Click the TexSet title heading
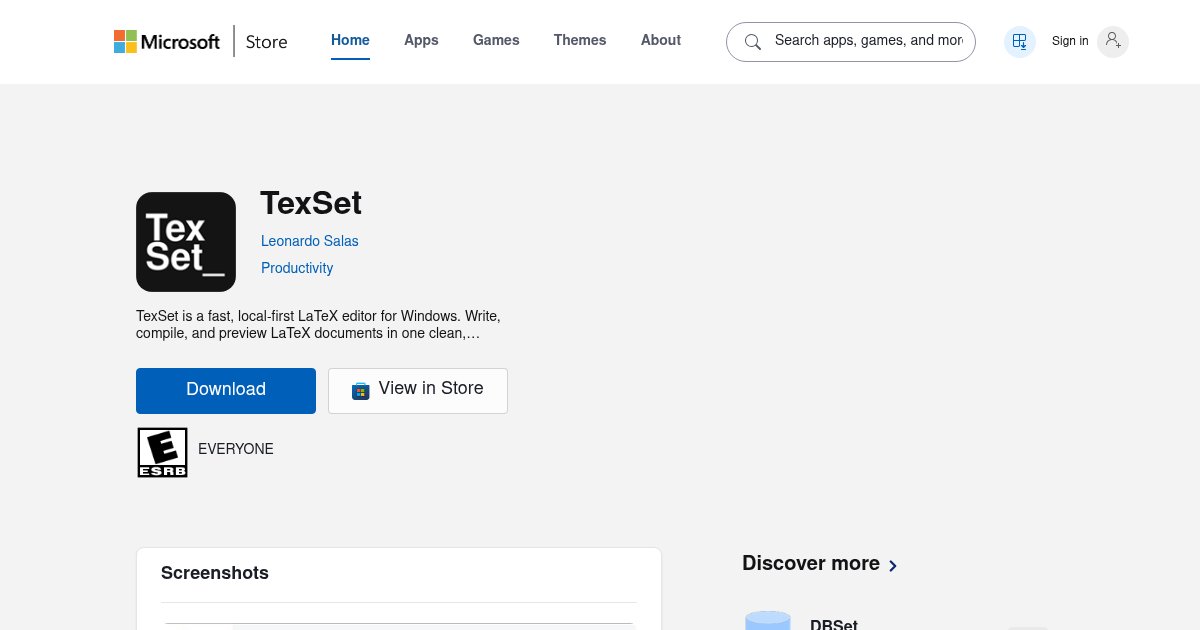The width and height of the screenshot is (1200, 630). tap(311, 203)
